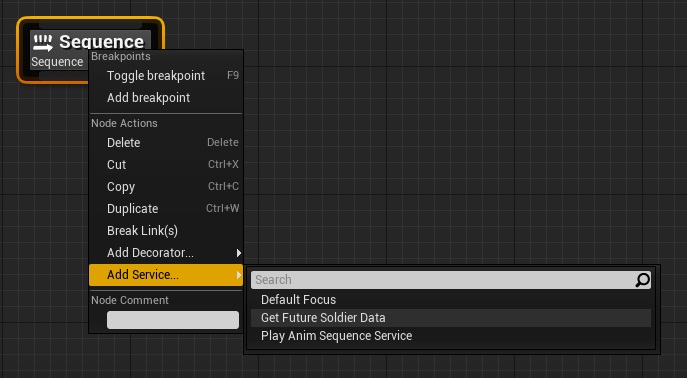Open the Add Decorator submenu

[x=166, y=253]
